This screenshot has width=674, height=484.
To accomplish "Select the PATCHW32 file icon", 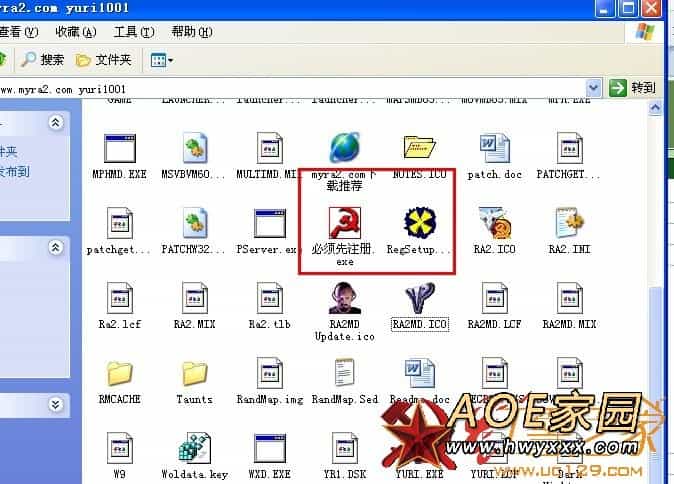I will [x=195, y=223].
